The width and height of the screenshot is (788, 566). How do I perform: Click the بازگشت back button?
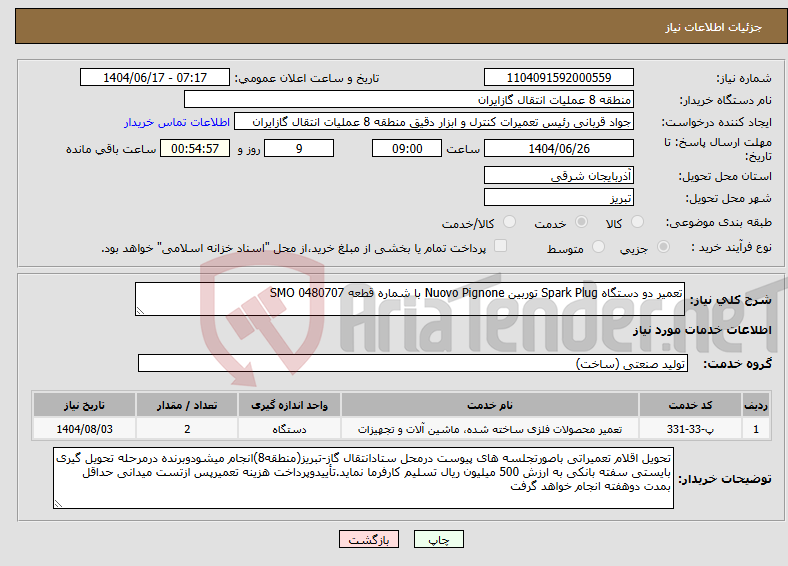[369, 540]
